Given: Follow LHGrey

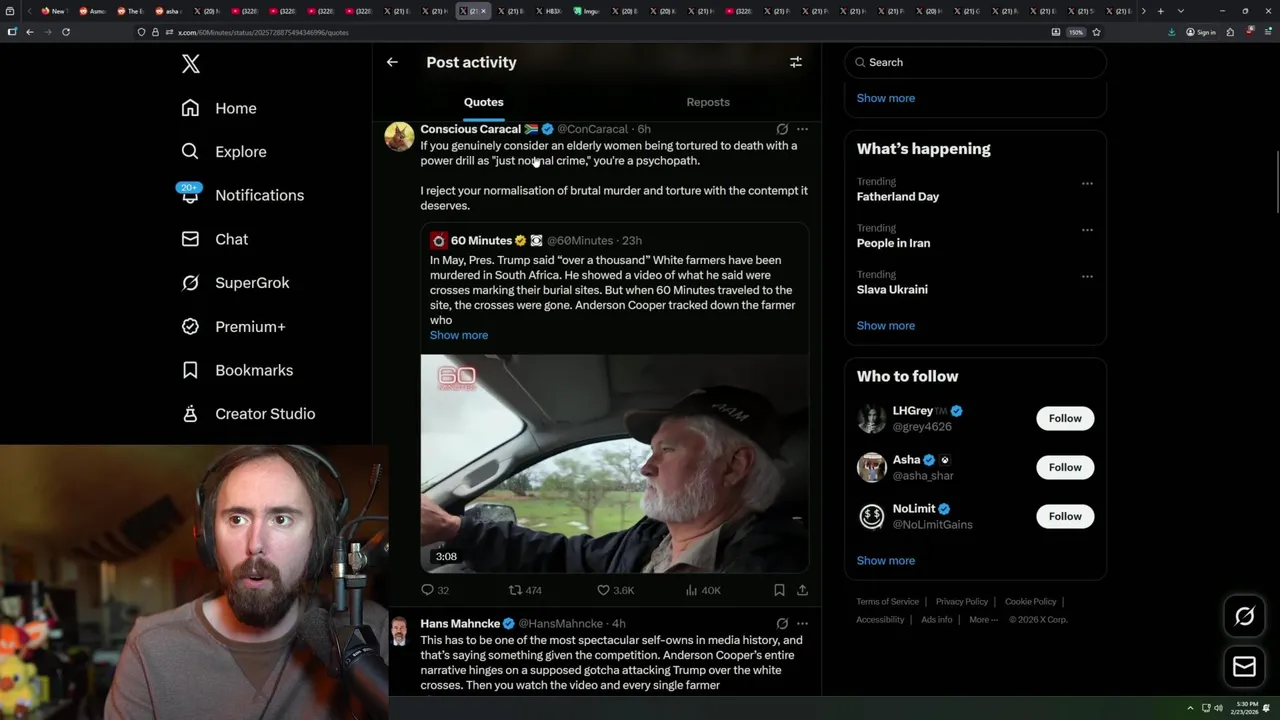Looking at the screenshot, I should (1065, 418).
